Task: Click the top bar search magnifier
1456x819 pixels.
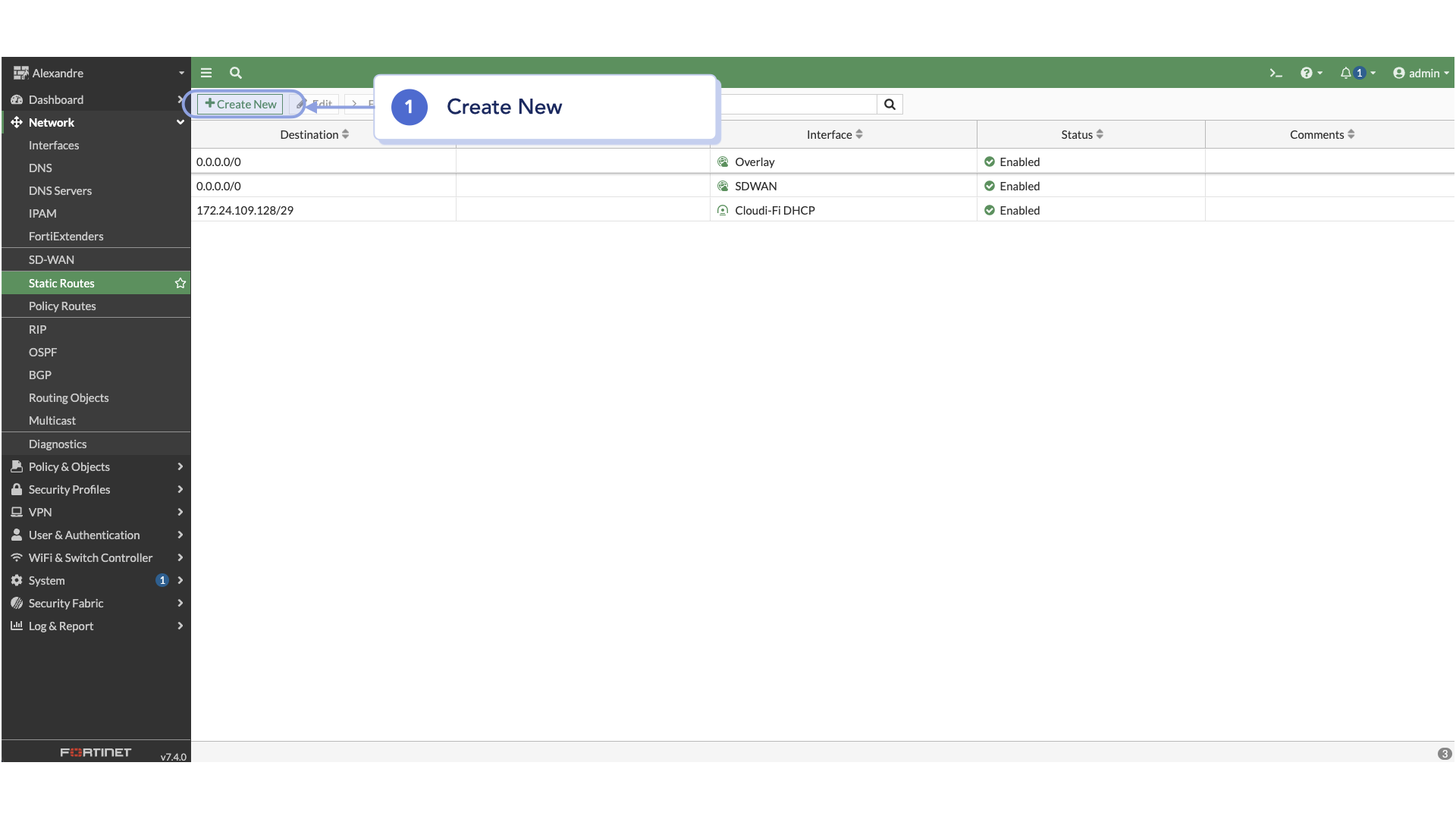Action: (236, 74)
